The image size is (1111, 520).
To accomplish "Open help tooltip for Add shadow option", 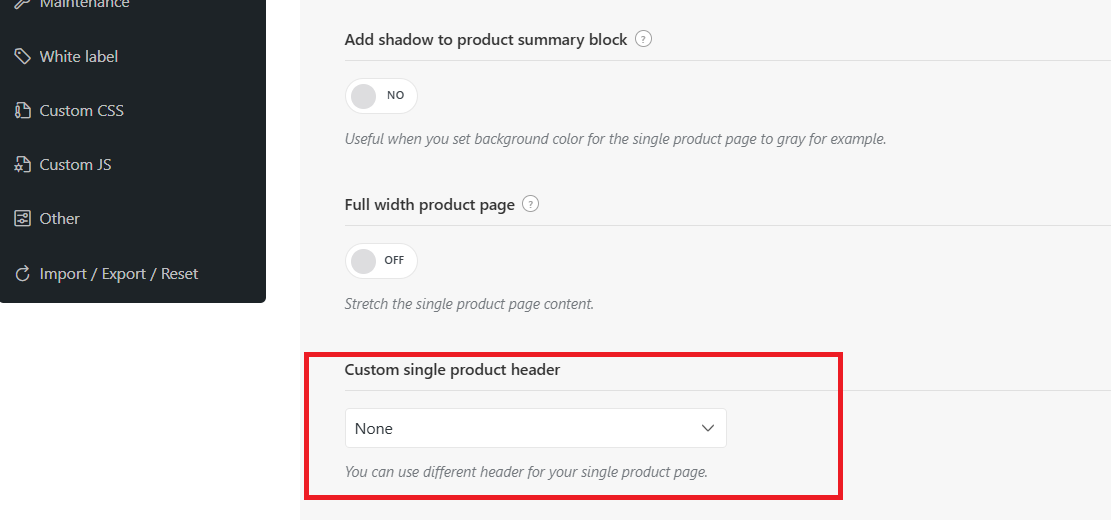I will (643, 39).
